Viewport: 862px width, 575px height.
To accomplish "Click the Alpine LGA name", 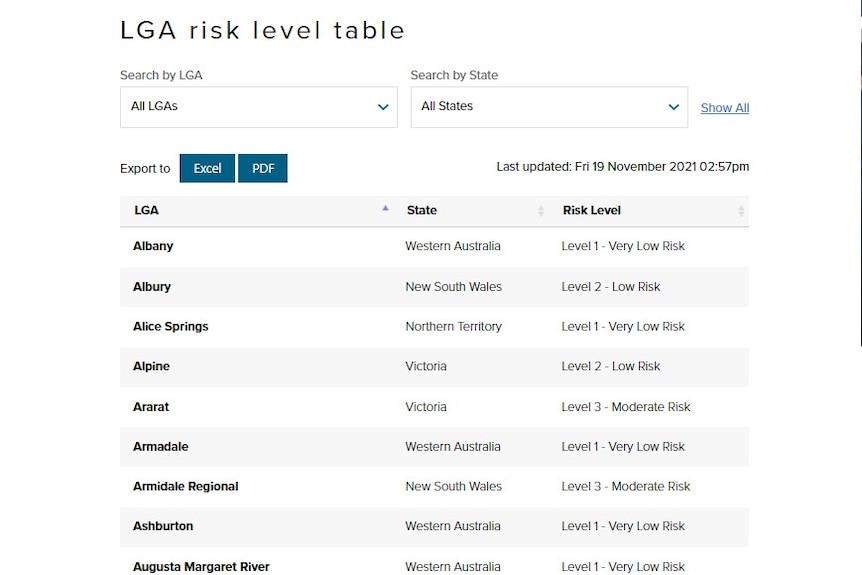I will 151,366.
